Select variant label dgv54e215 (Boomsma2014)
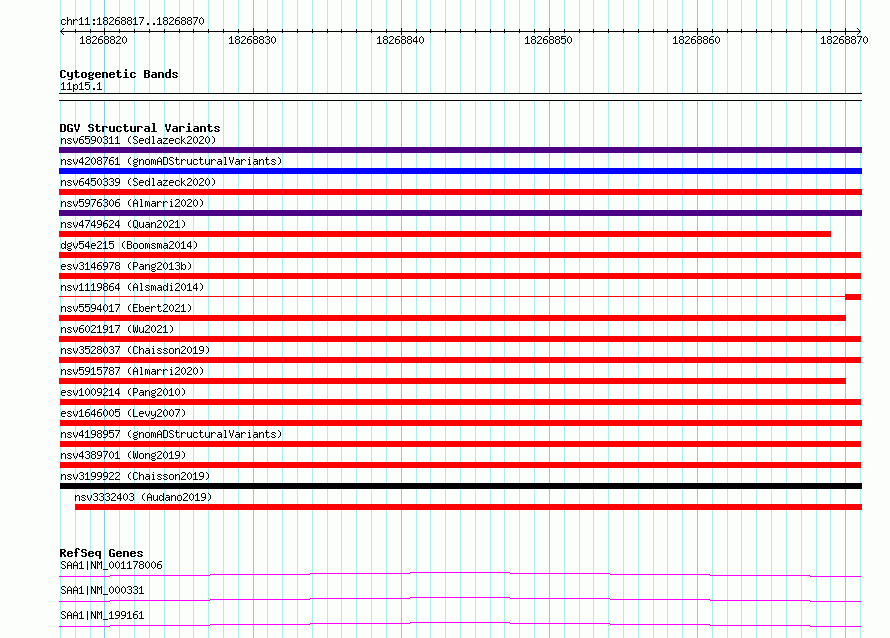 (129, 245)
